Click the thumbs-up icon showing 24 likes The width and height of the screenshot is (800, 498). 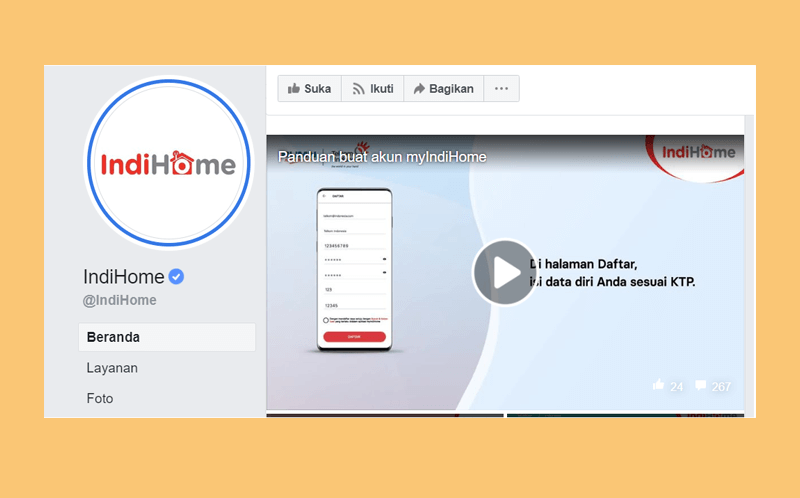(659, 385)
